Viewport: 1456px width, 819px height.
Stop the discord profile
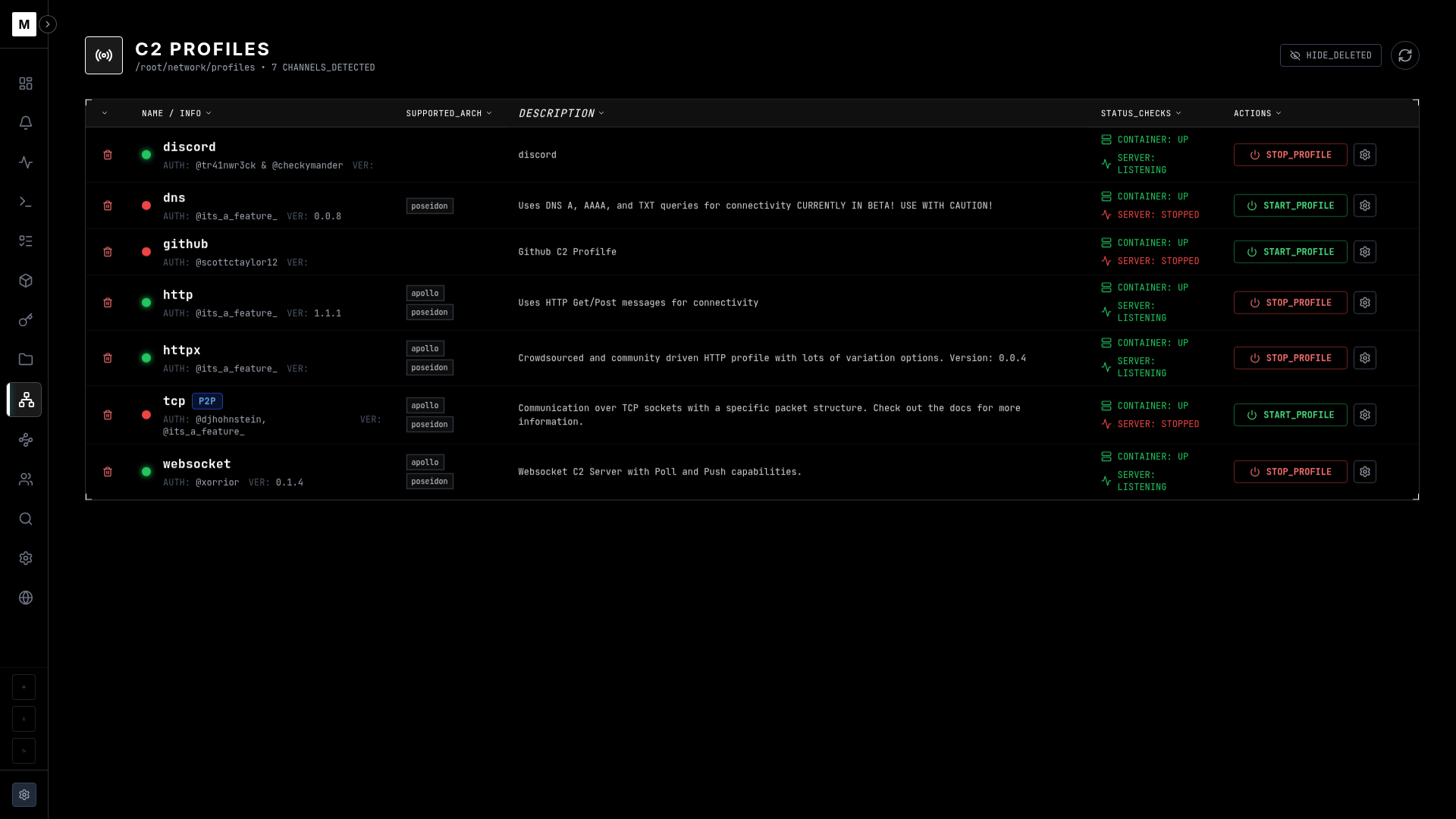tap(1290, 155)
